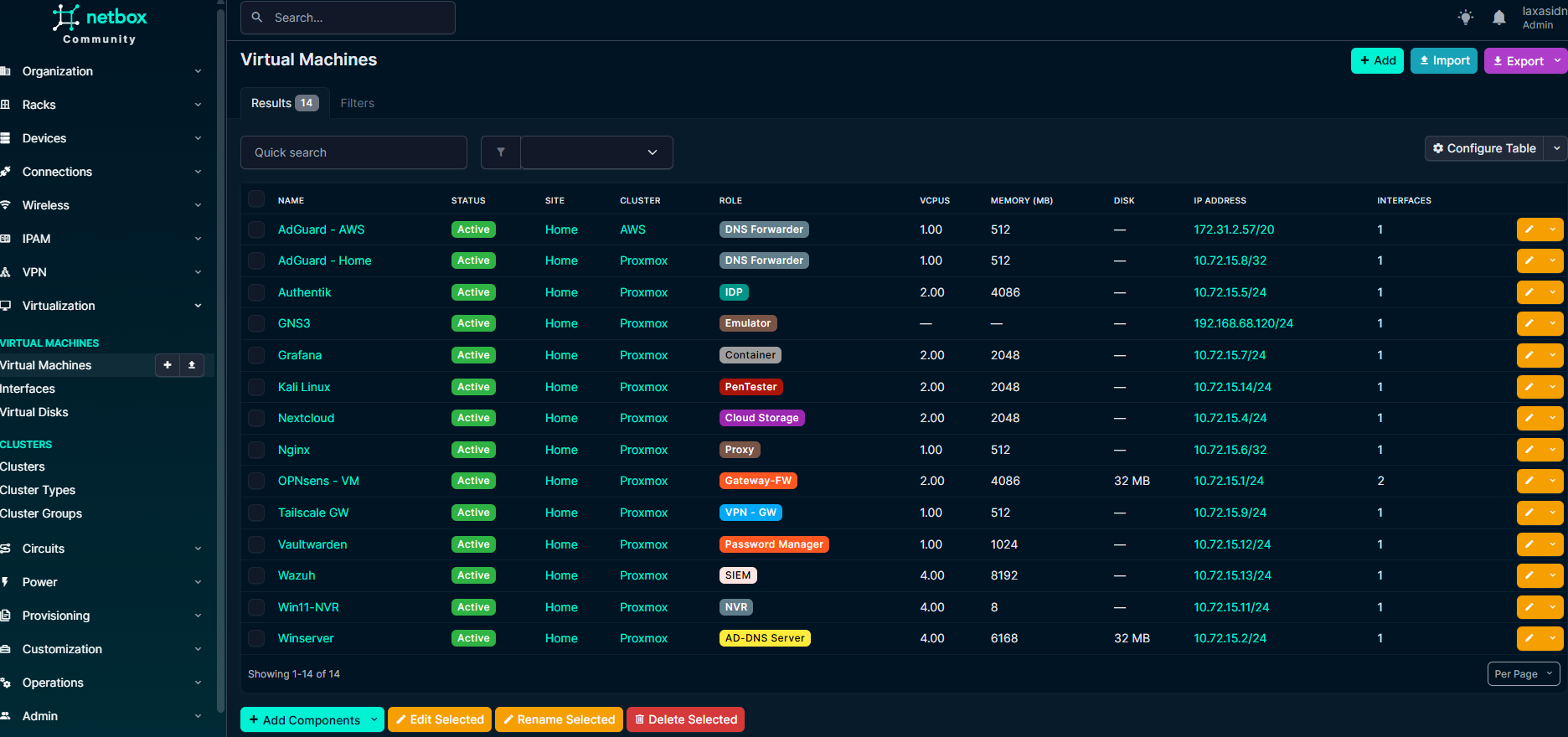Open the Per Page dropdown
The image size is (1568, 737).
coord(1524,673)
